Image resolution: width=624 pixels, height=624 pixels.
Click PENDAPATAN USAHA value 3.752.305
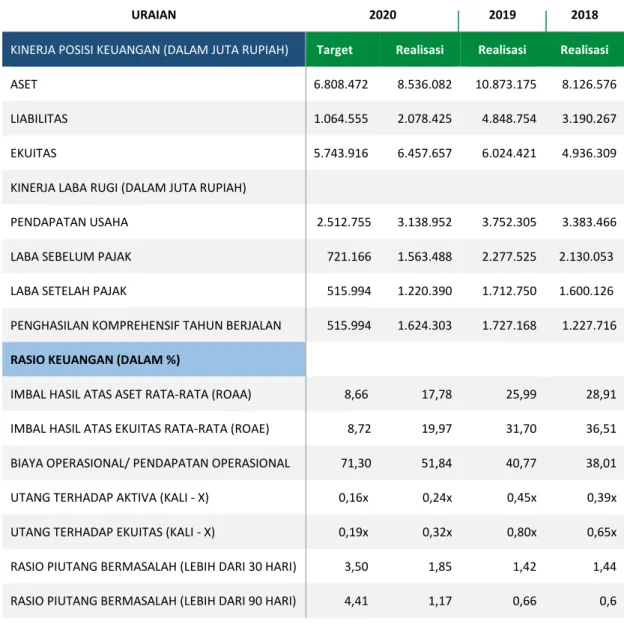click(x=509, y=222)
